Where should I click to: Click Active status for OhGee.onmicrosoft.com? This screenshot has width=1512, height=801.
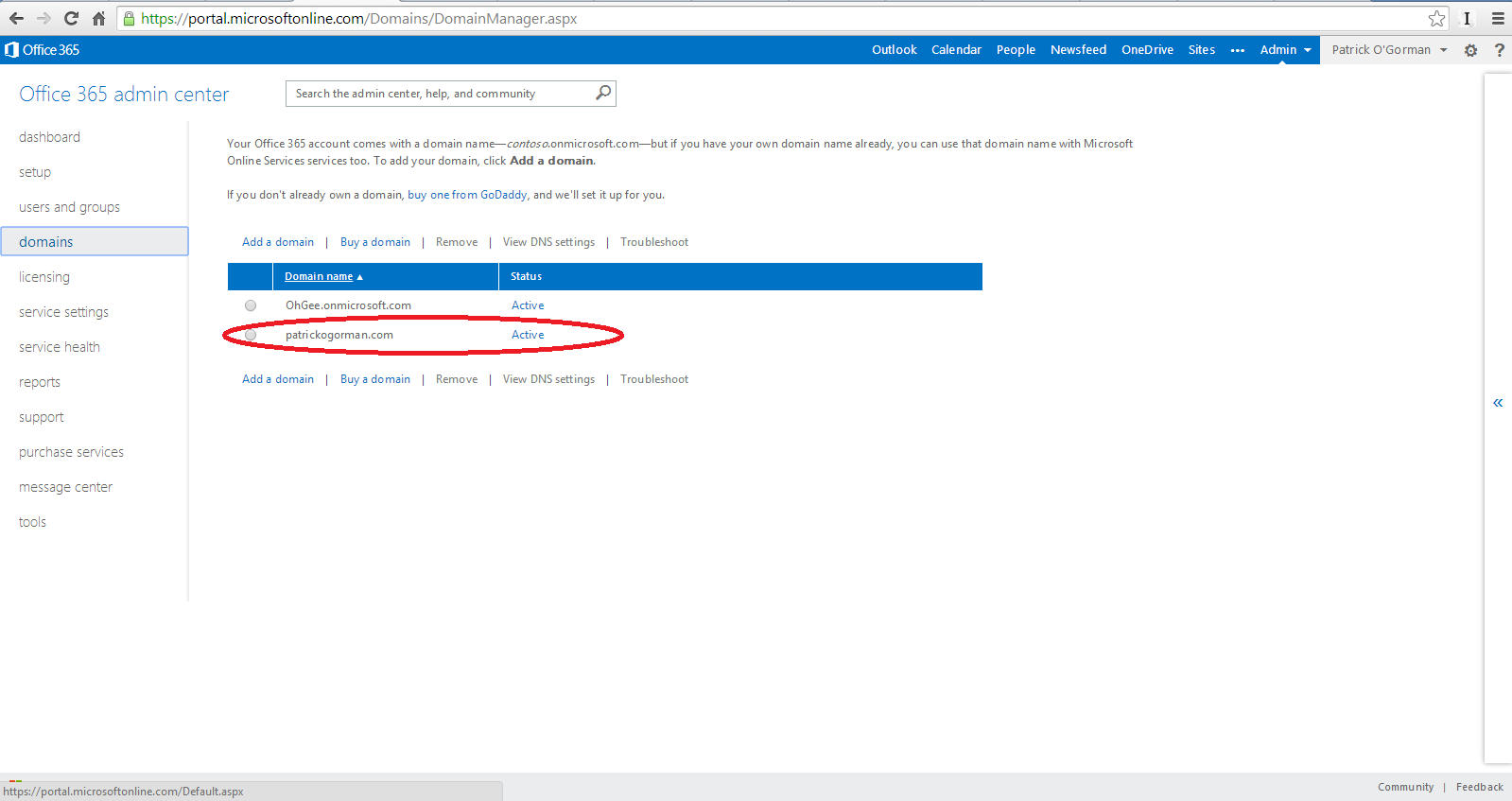click(x=528, y=305)
